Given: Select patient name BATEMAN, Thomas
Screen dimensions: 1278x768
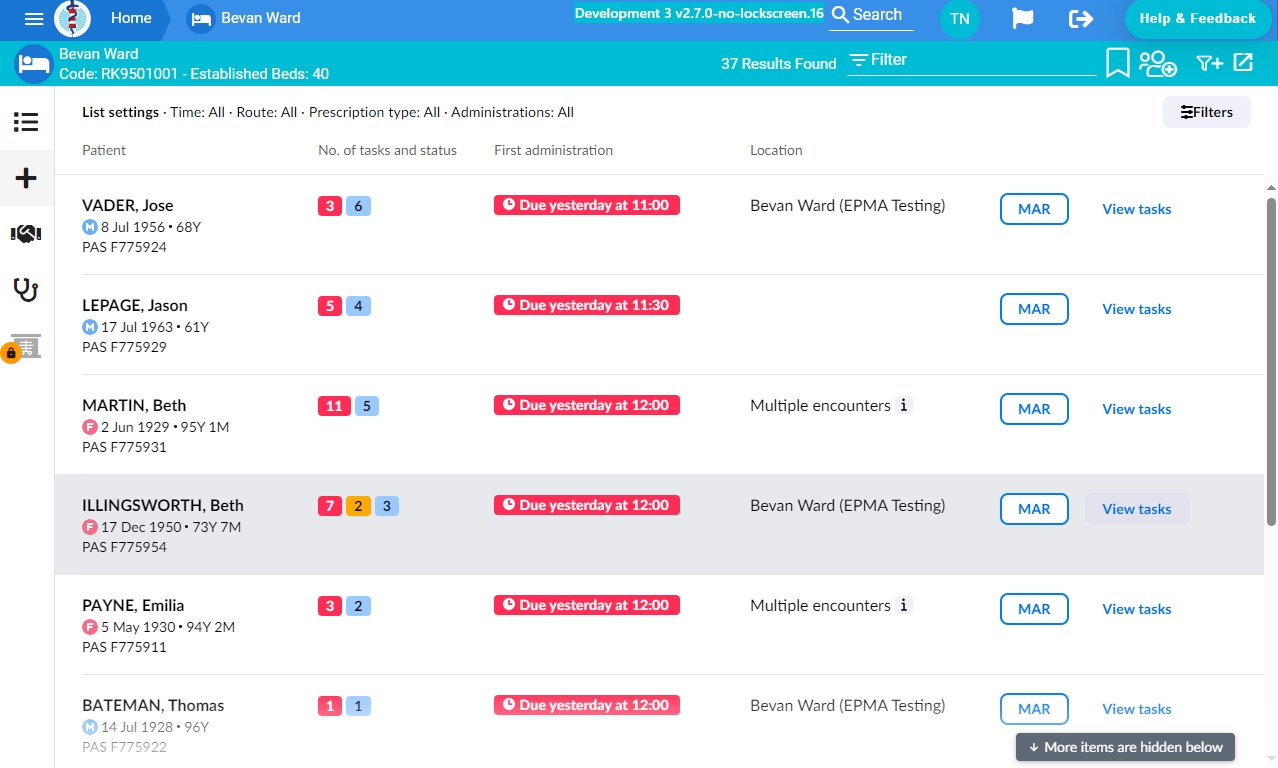Looking at the screenshot, I should [153, 705].
